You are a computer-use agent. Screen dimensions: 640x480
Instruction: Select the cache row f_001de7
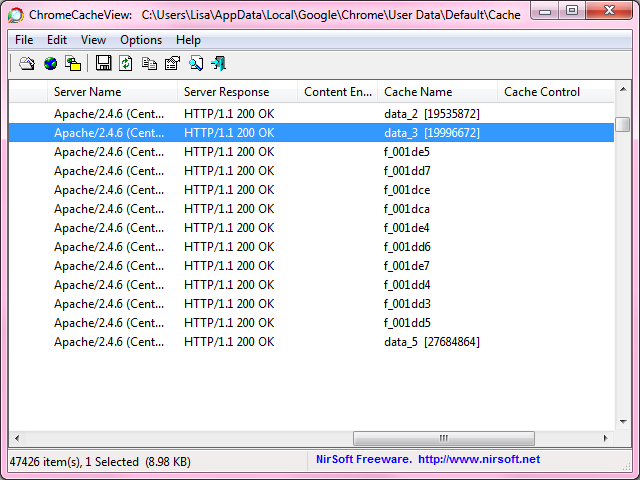[311, 266]
